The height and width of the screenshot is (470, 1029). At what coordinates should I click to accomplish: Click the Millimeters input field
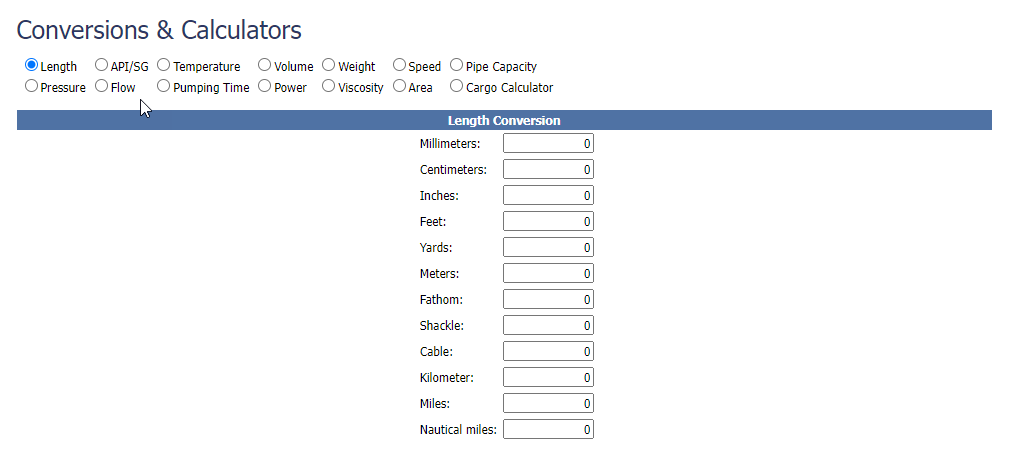click(x=548, y=144)
